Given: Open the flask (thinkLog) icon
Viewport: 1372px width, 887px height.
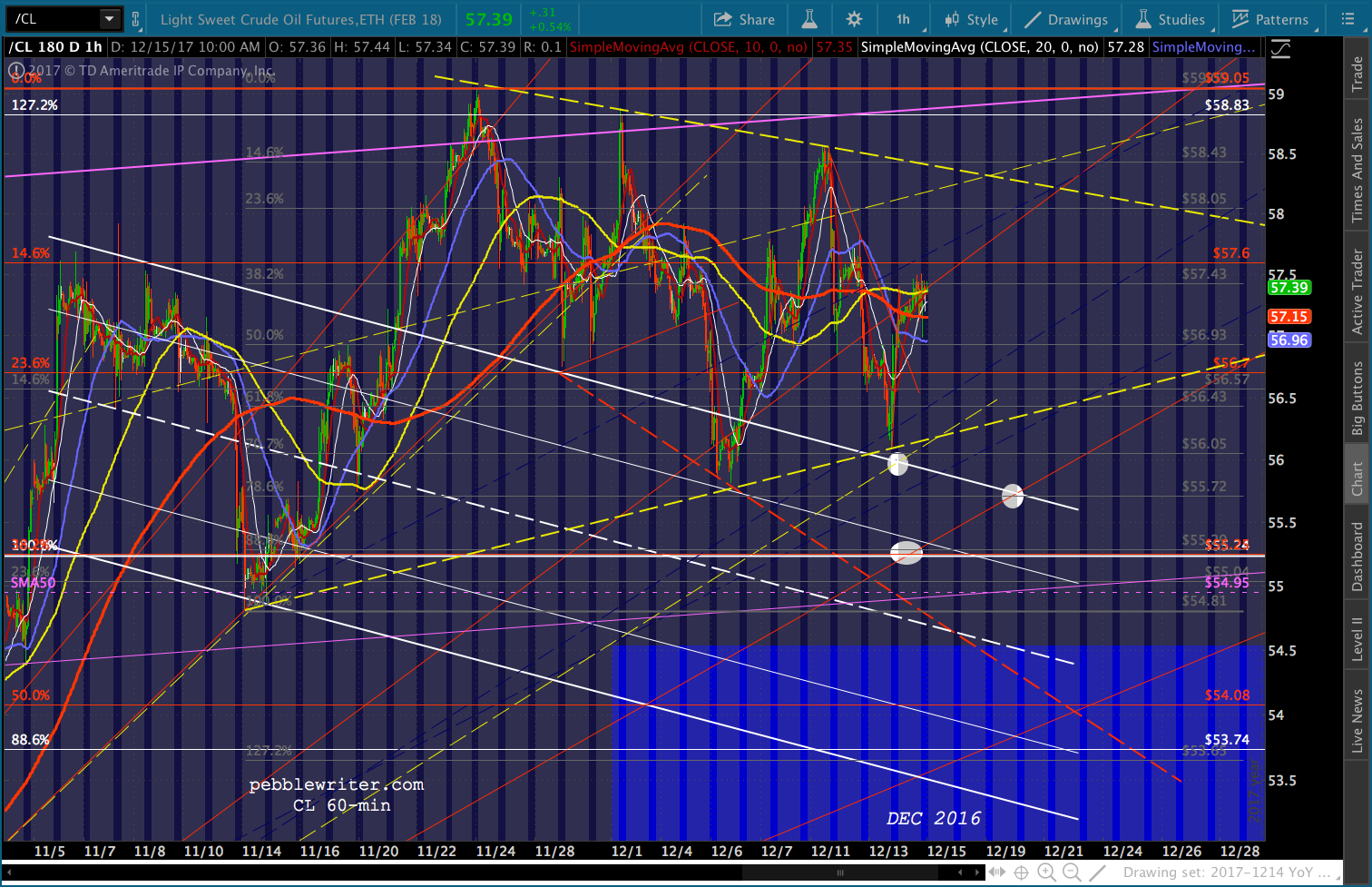Looking at the screenshot, I should pyautogui.click(x=809, y=19).
